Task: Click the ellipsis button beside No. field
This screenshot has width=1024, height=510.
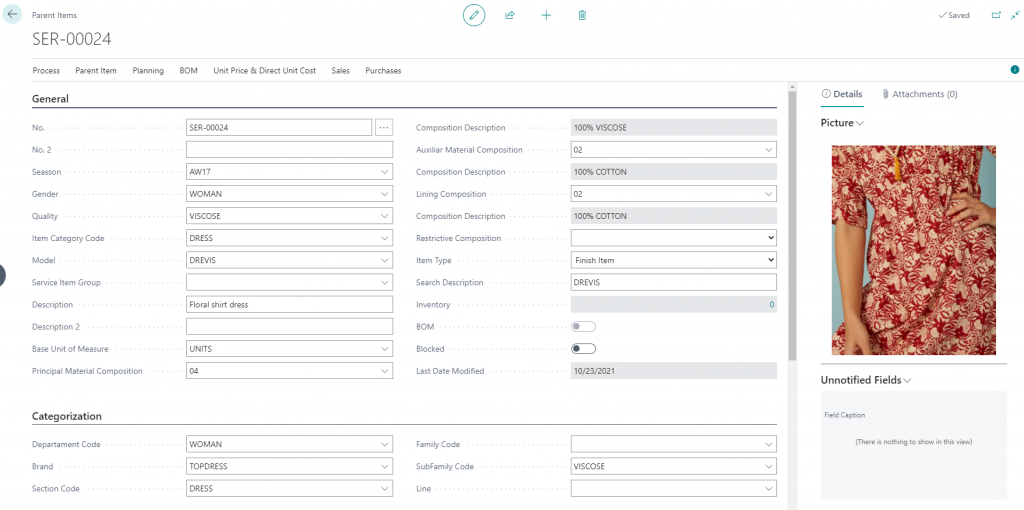Action: click(384, 127)
